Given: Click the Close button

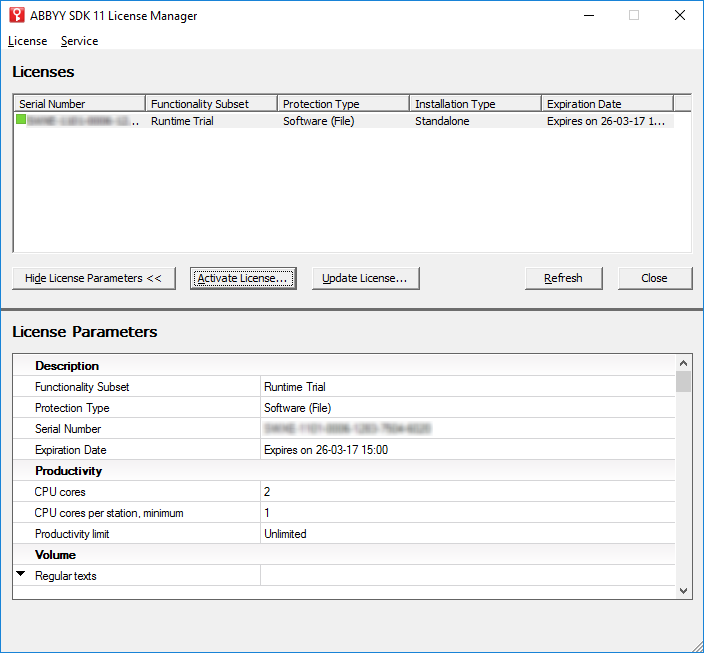Looking at the screenshot, I should coord(655,278).
